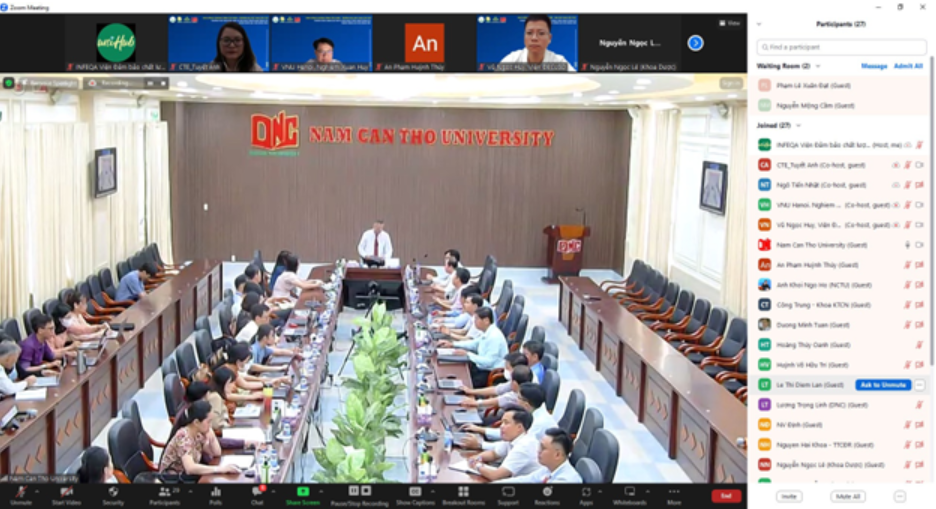Toggle video icon for Nam Can Tho University
This screenshot has height=509, width=936.
point(919,245)
